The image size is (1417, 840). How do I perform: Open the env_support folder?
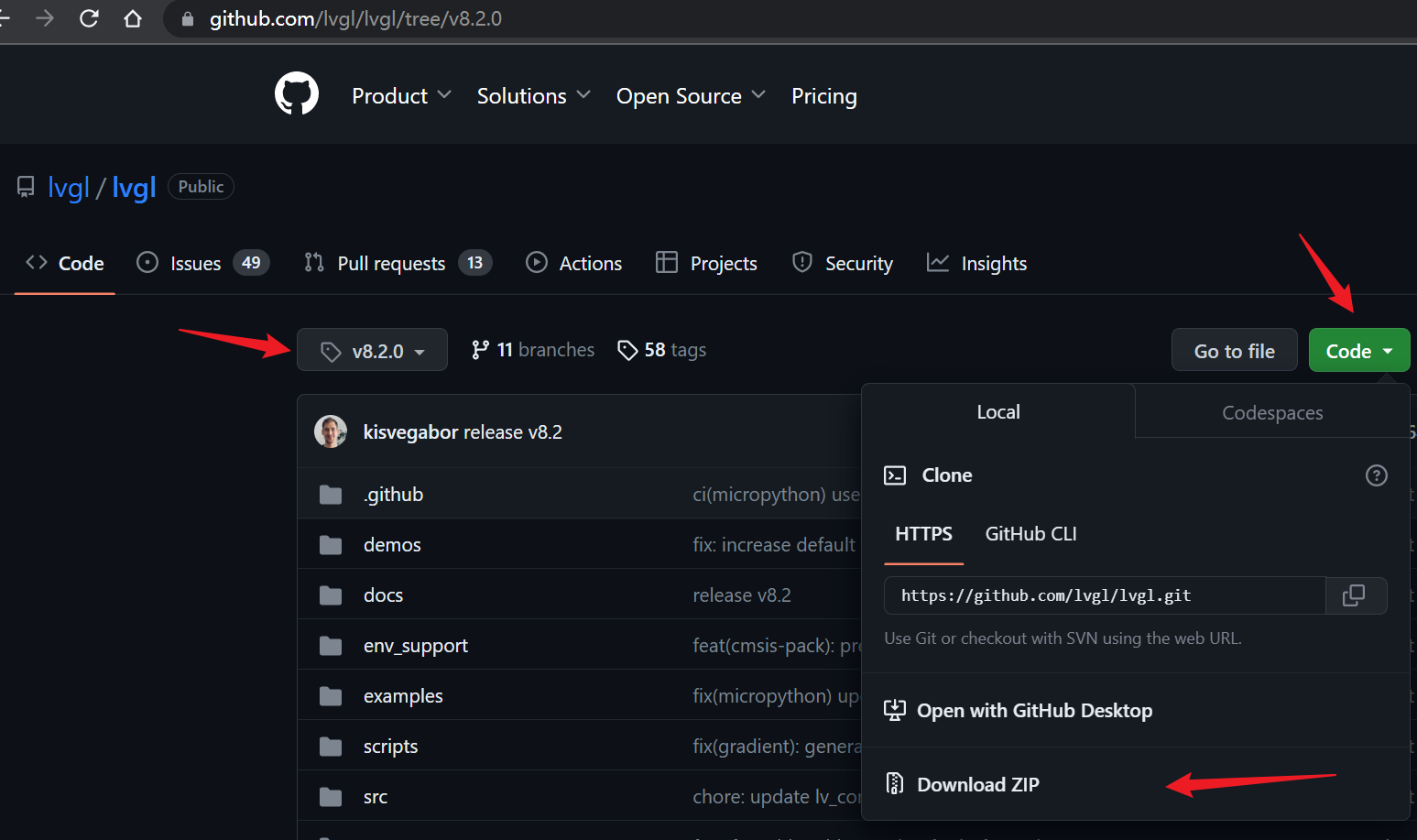tap(416, 646)
